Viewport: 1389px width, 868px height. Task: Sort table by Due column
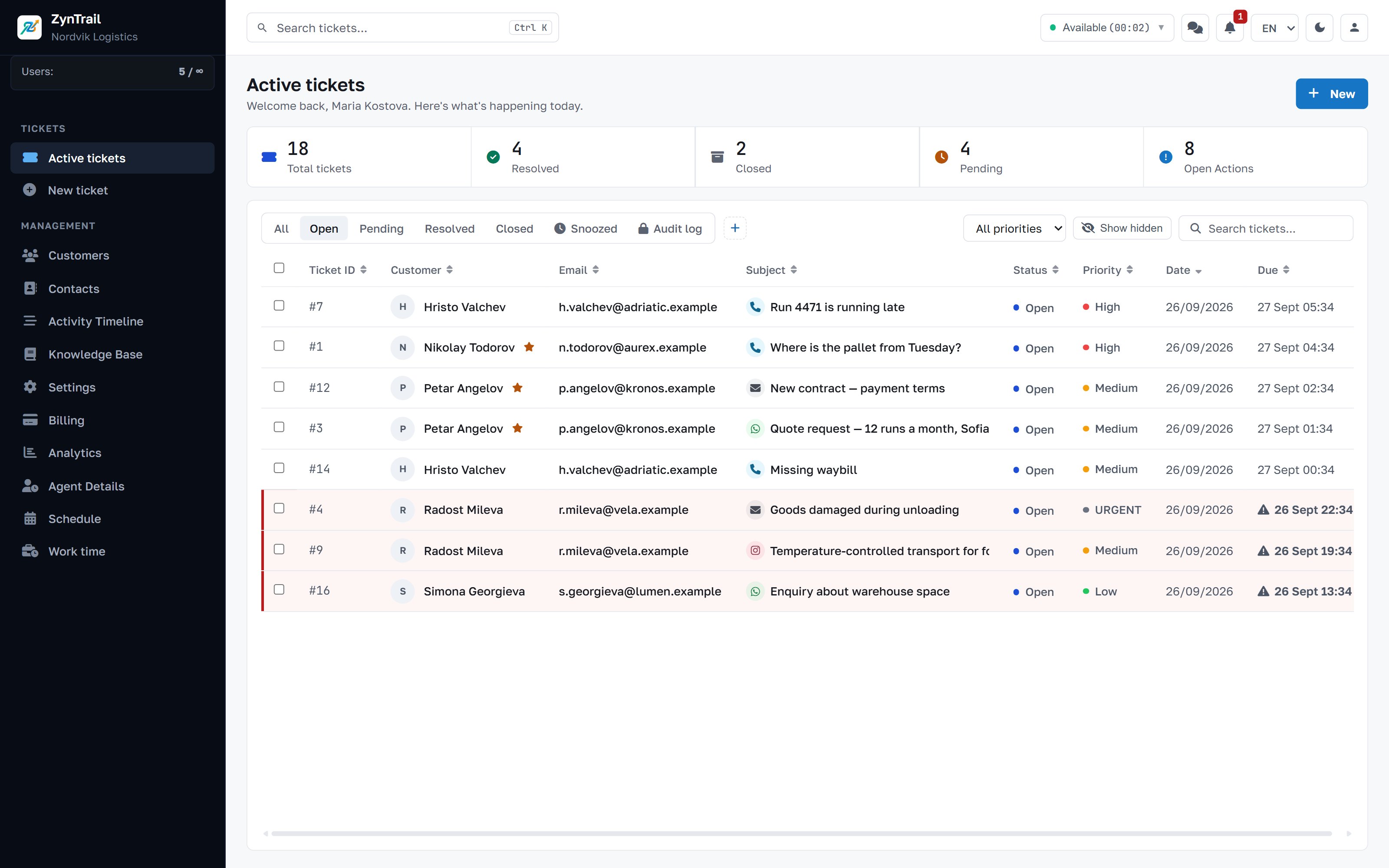1273,270
